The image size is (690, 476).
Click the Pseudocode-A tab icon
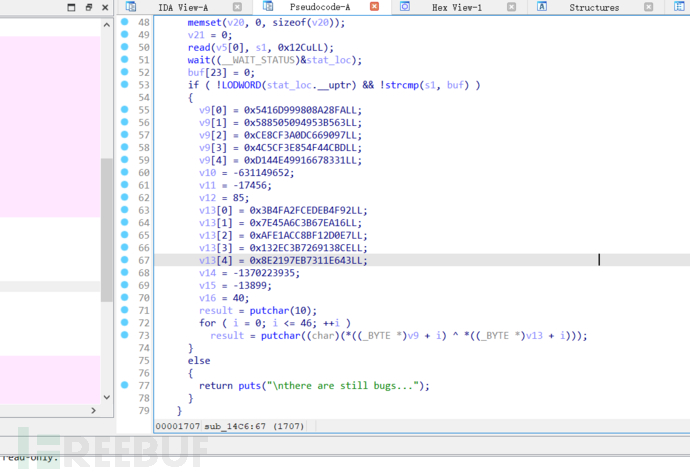(269, 7)
